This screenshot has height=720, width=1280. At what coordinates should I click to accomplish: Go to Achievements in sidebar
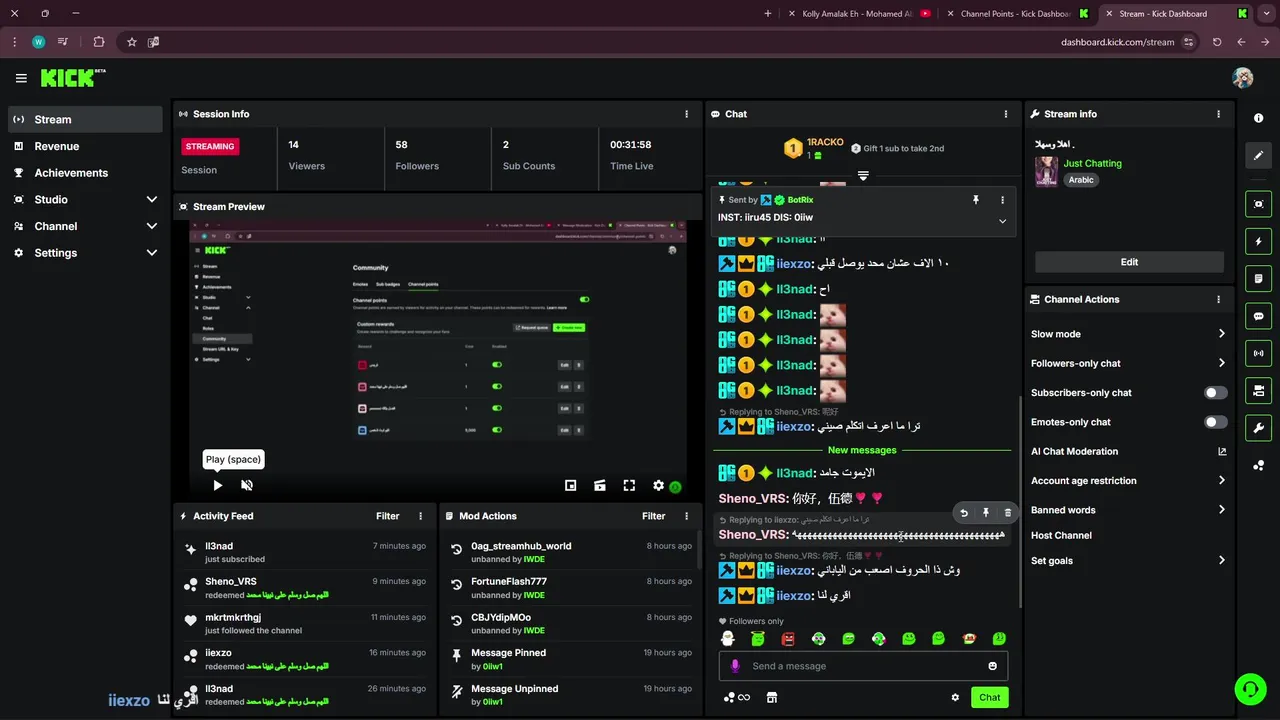(85, 173)
